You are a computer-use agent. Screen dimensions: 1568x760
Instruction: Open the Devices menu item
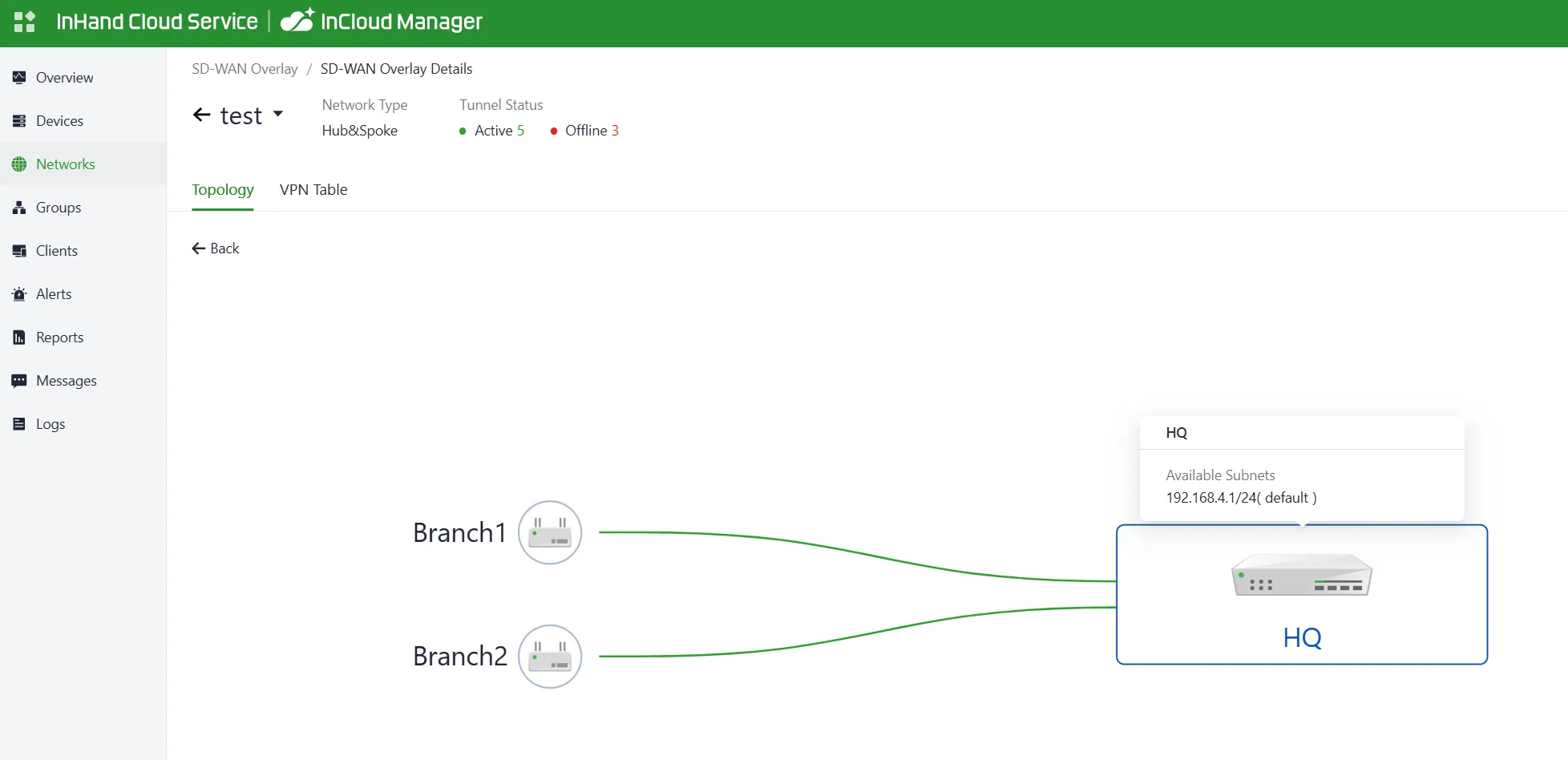(83, 121)
